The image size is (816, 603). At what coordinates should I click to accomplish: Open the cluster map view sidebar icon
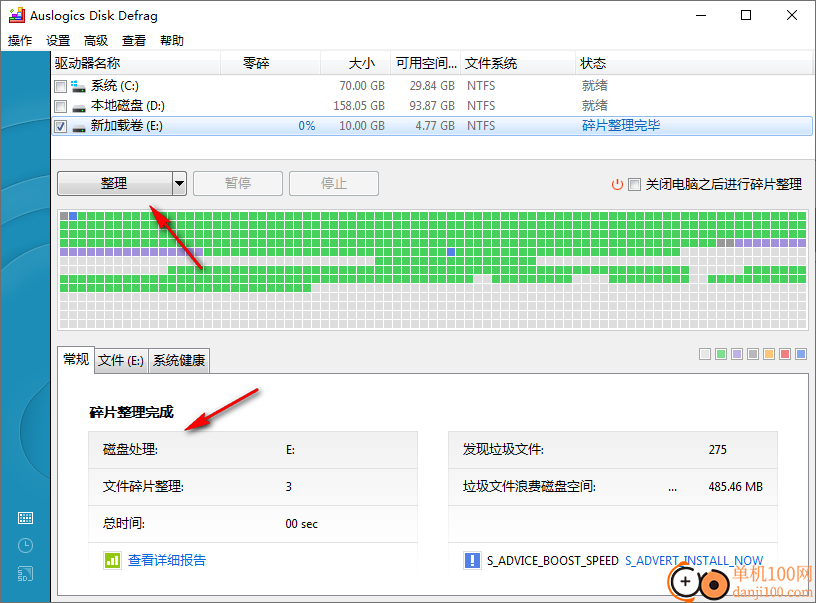pyautogui.click(x=26, y=518)
